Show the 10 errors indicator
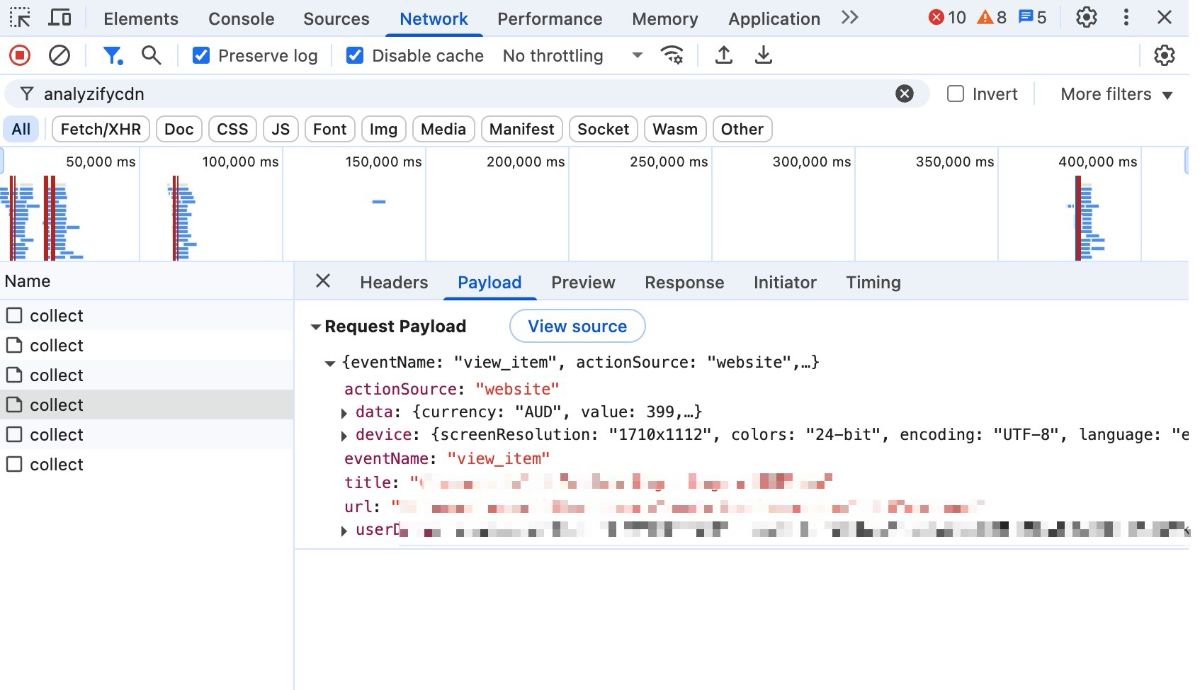 click(947, 18)
